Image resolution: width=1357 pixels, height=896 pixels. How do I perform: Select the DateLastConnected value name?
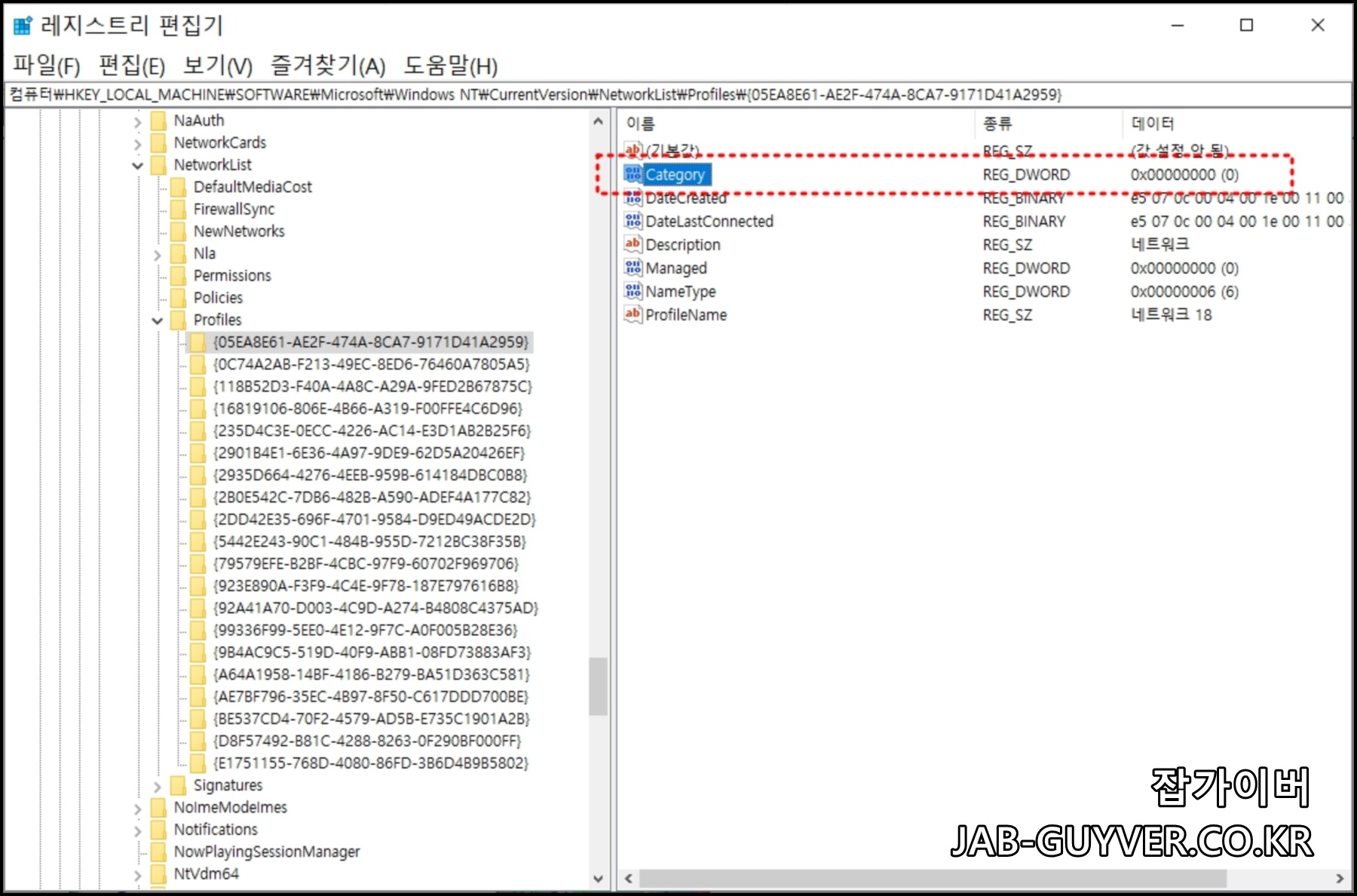pos(709,222)
